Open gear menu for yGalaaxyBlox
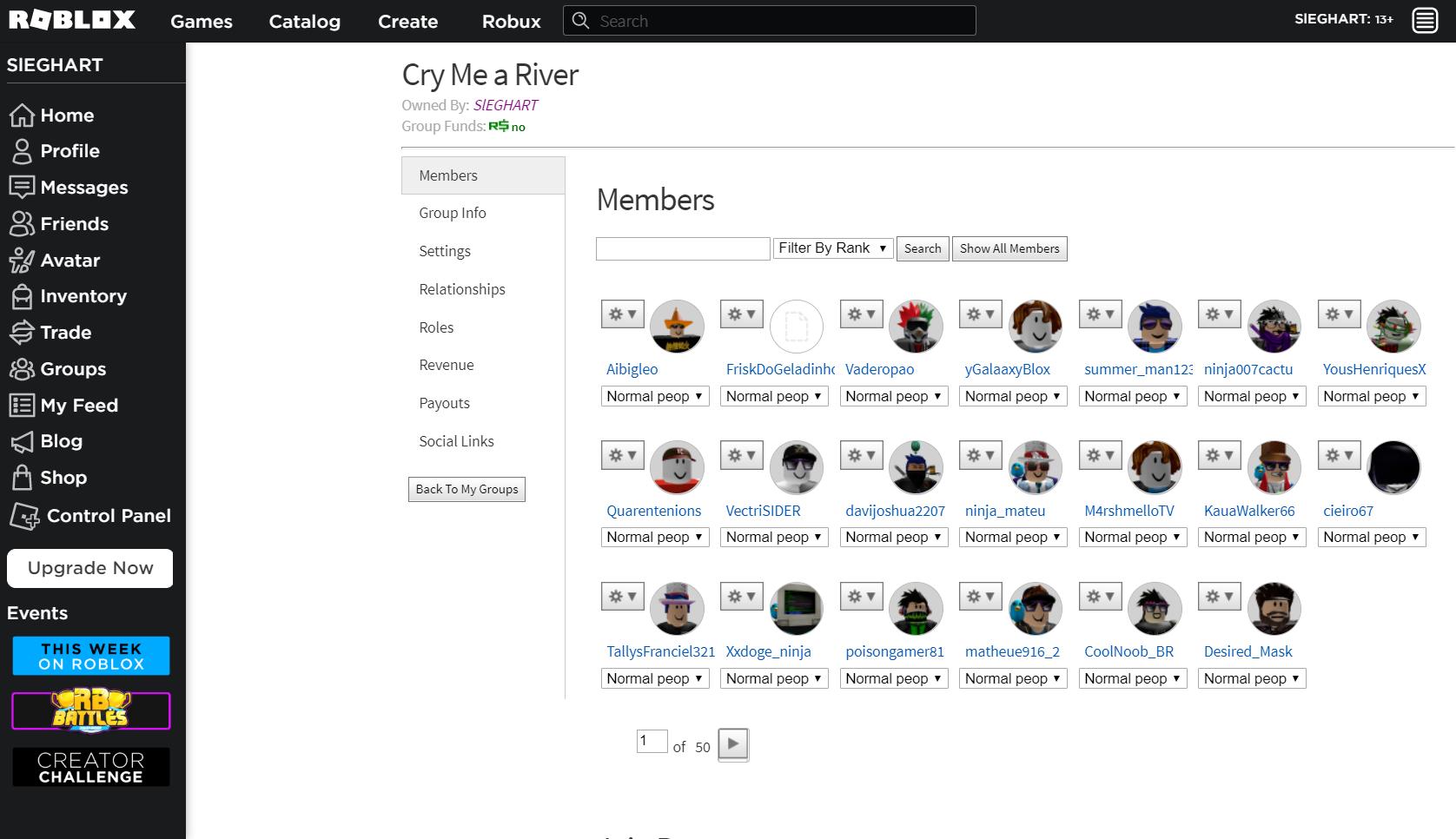The image size is (1456, 839). coord(981,314)
